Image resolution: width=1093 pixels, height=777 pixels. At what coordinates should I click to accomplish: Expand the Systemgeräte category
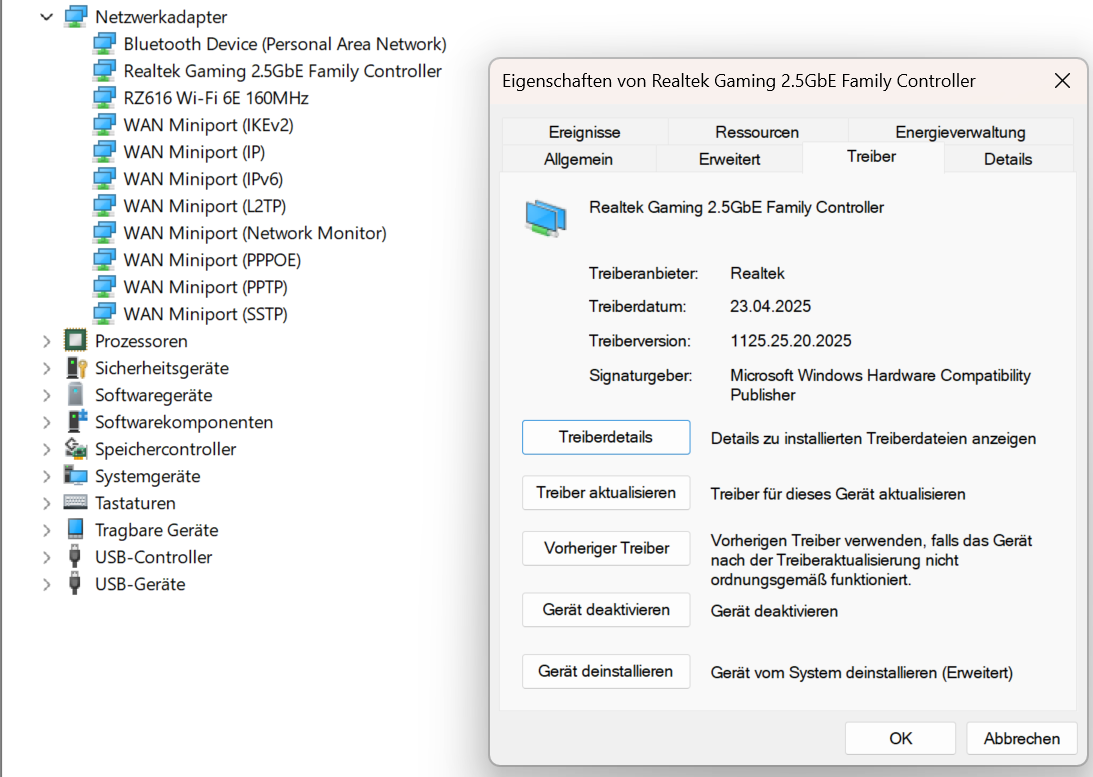pyautogui.click(x=47, y=477)
